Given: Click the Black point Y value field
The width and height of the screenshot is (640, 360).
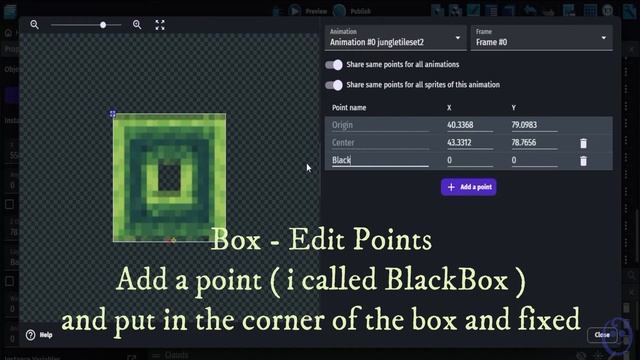Looking at the screenshot, I should [534, 160].
